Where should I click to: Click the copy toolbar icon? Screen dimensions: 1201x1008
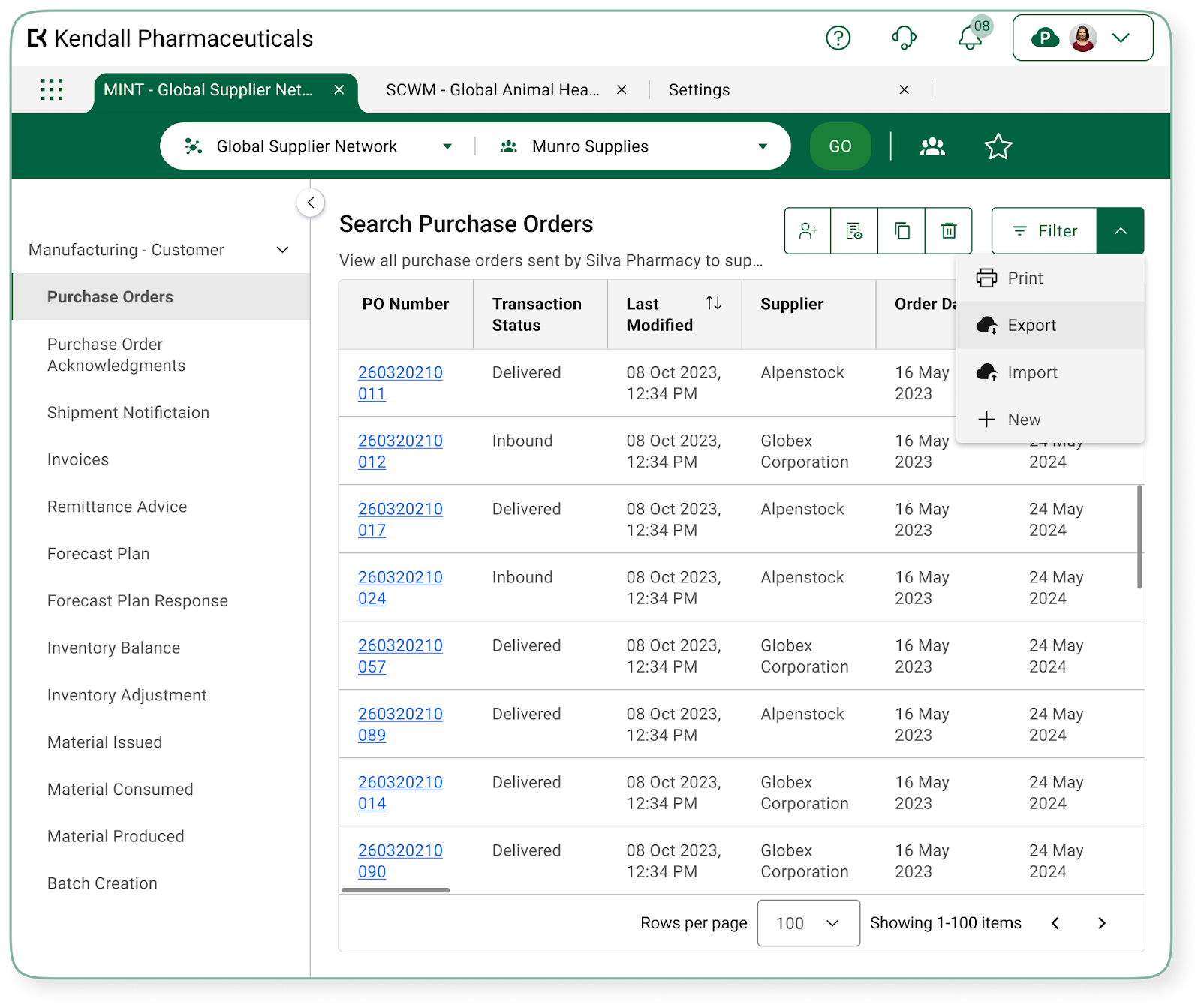902,231
